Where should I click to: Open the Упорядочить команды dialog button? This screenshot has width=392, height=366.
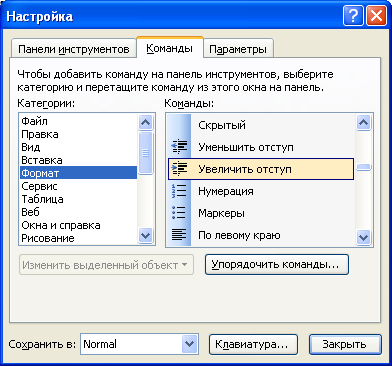[277, 265]
